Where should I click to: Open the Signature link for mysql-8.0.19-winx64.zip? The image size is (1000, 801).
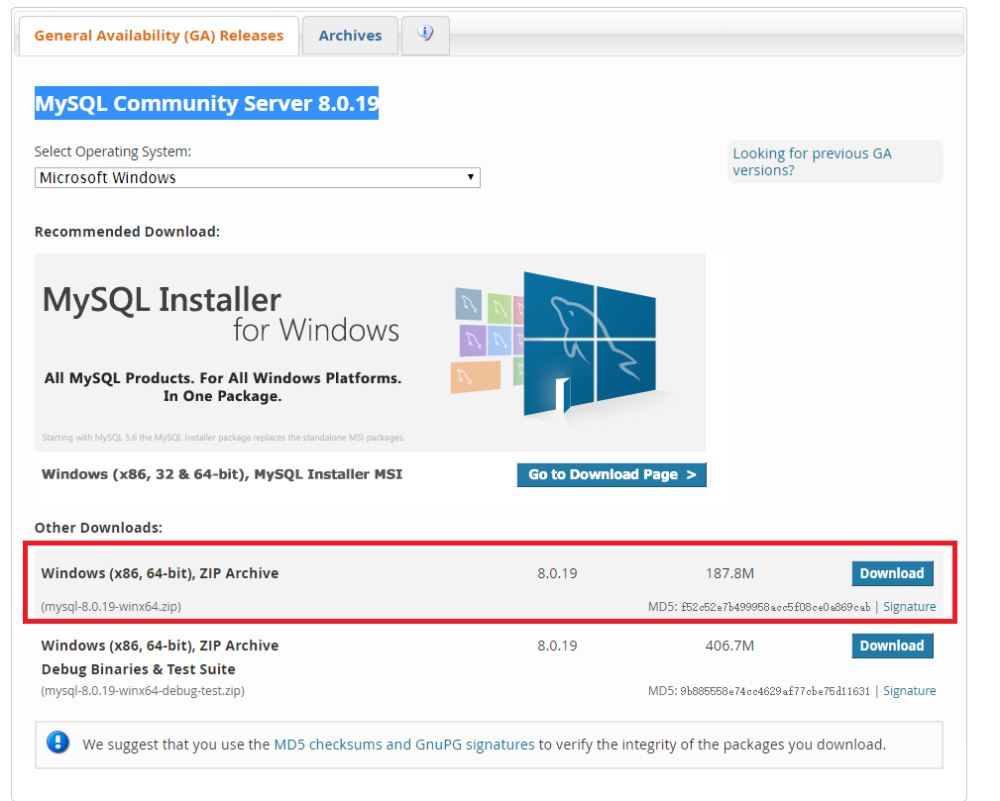pyautogui.click(x=908, y=606)
